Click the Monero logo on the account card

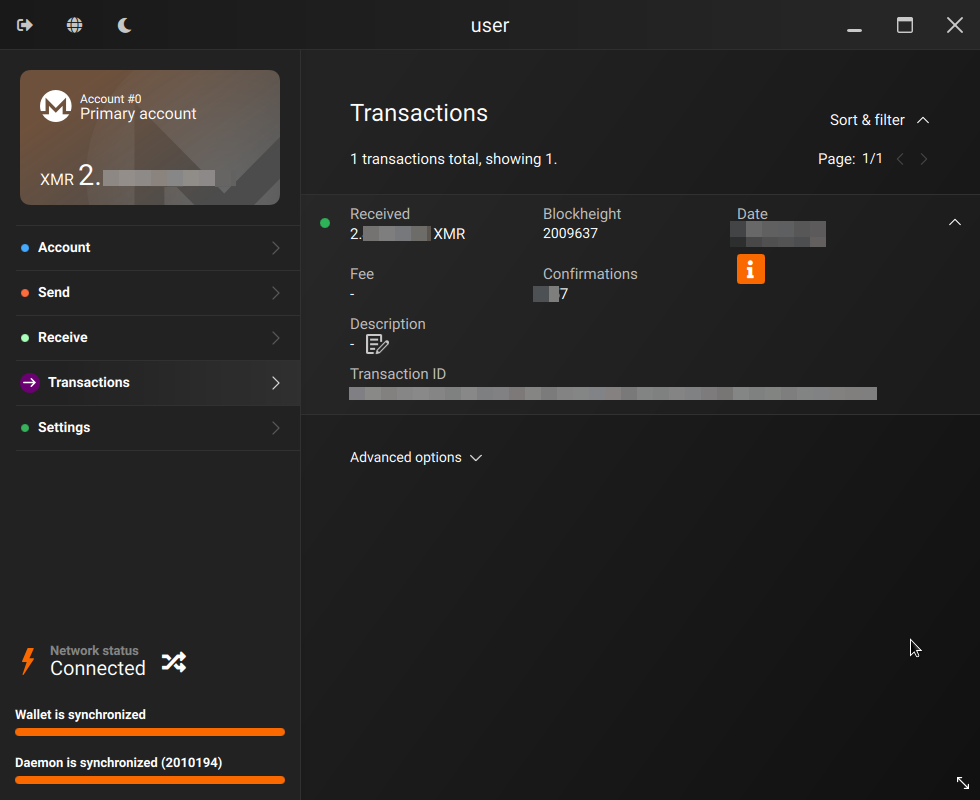55,106
